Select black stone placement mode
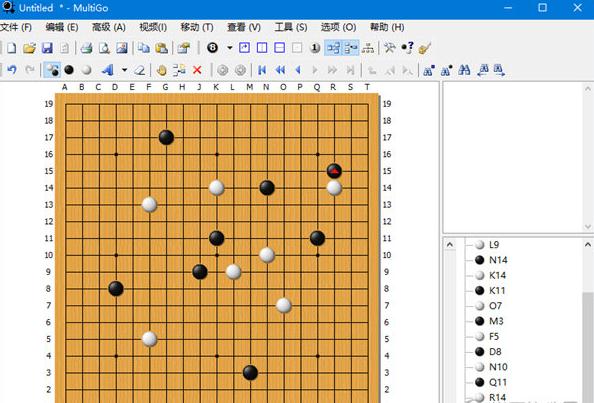This screenshot has width=594, height=403. (x=69, y=70)
